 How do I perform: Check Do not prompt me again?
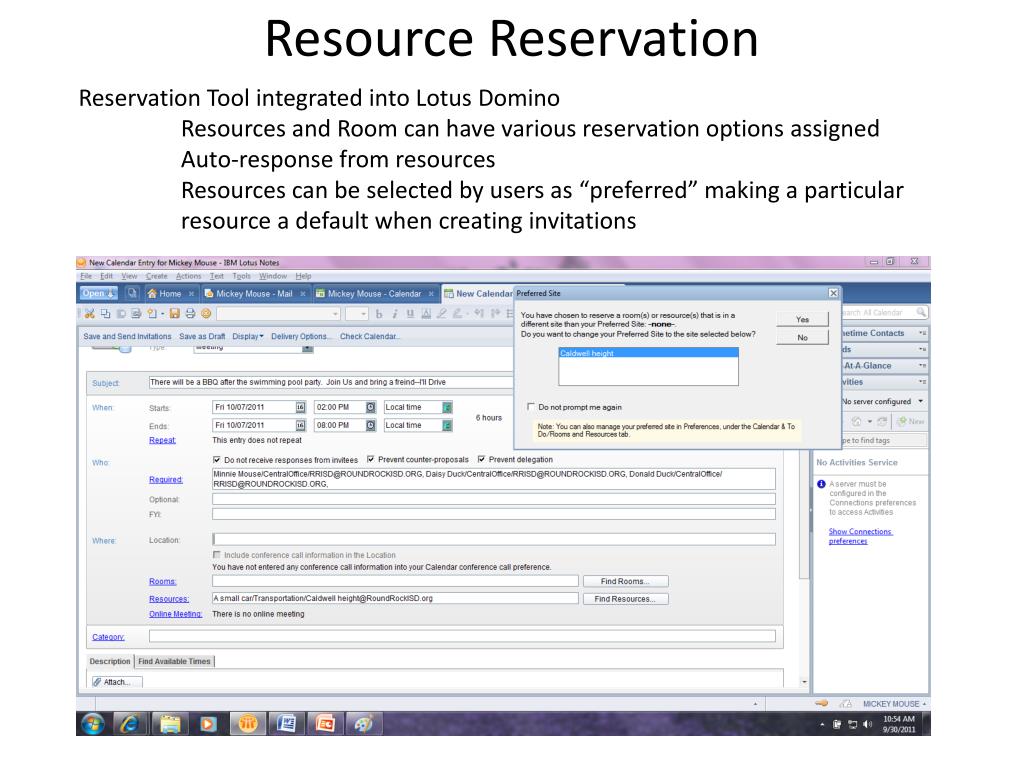click(530, 407)
